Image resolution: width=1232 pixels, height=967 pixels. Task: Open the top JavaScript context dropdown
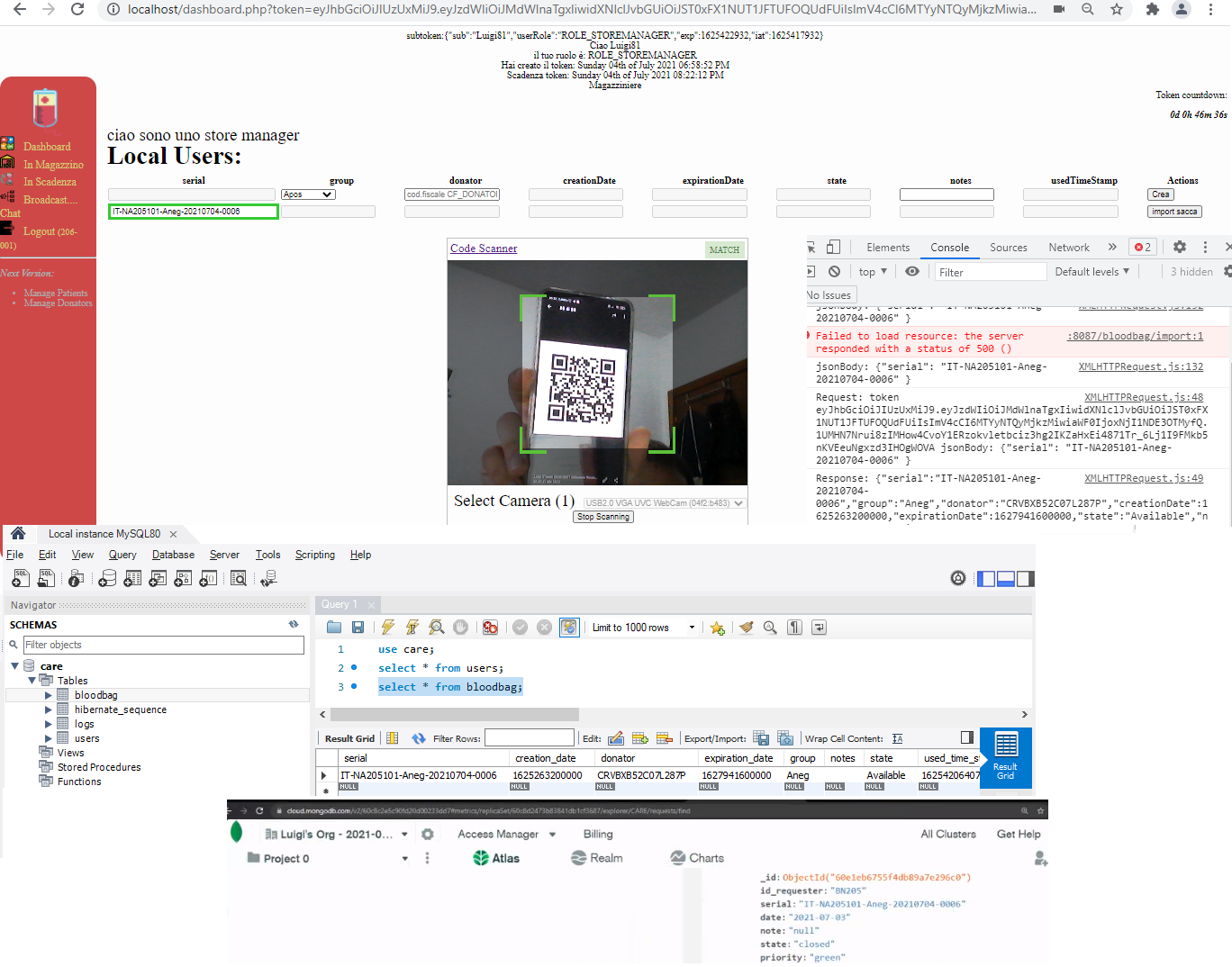(x=873, y=272)
